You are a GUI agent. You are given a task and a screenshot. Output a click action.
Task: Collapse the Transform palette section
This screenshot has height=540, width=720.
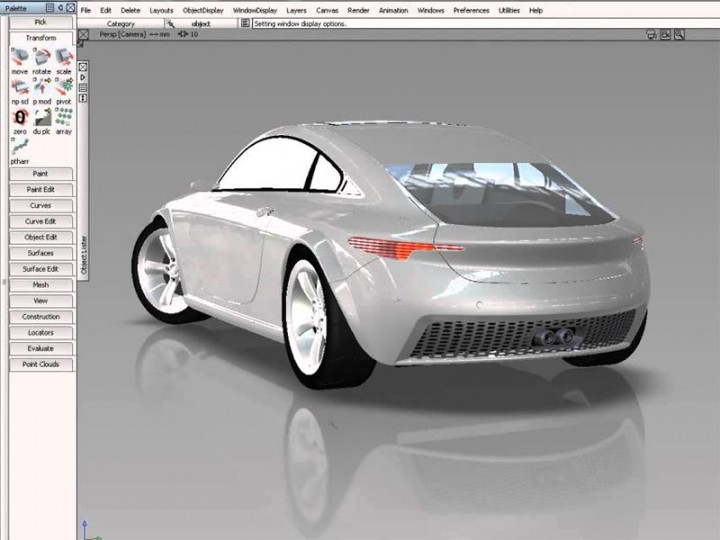[41, 38]
